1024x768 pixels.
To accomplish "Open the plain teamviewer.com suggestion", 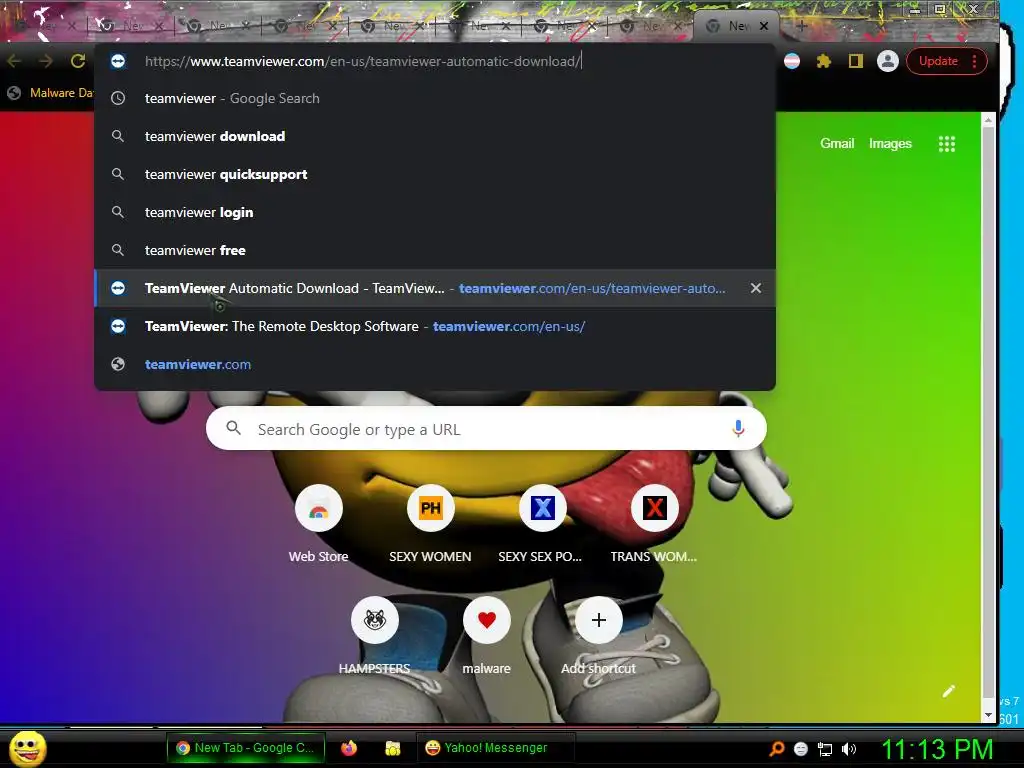I will coord(435,364).
